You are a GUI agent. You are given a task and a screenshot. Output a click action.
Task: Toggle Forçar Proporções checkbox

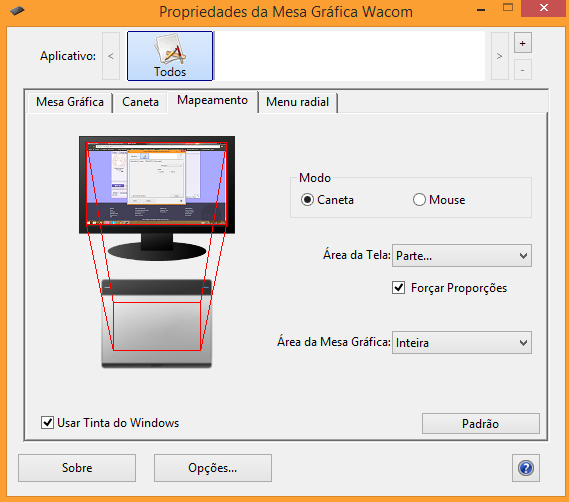pos(398,288)
